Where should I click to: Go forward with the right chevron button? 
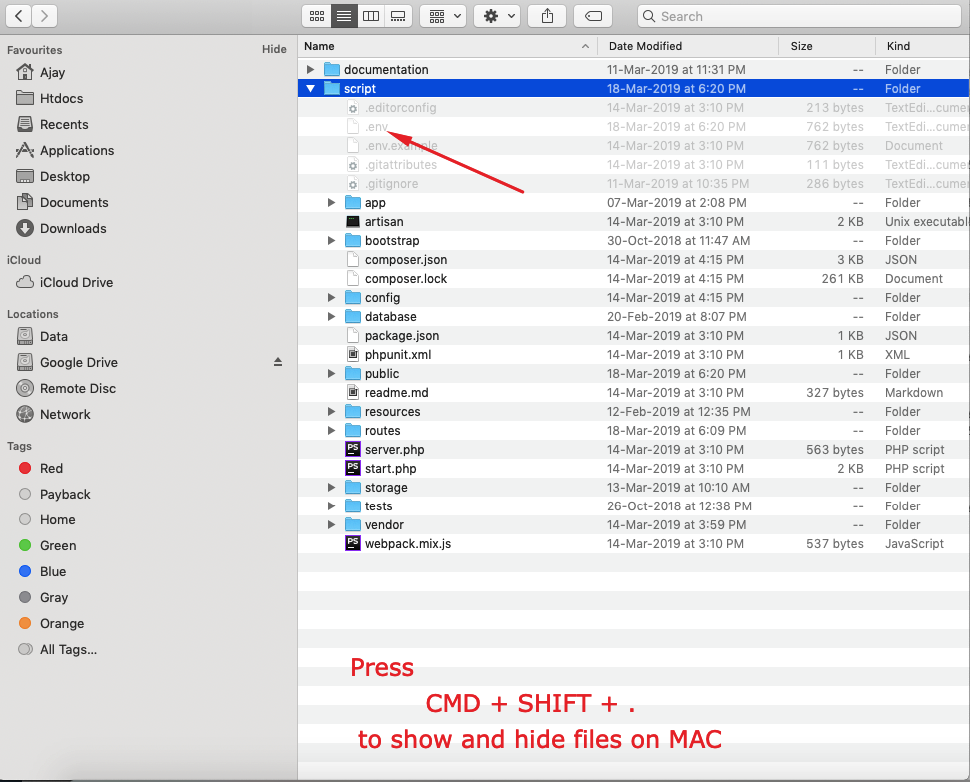(45, 16)
